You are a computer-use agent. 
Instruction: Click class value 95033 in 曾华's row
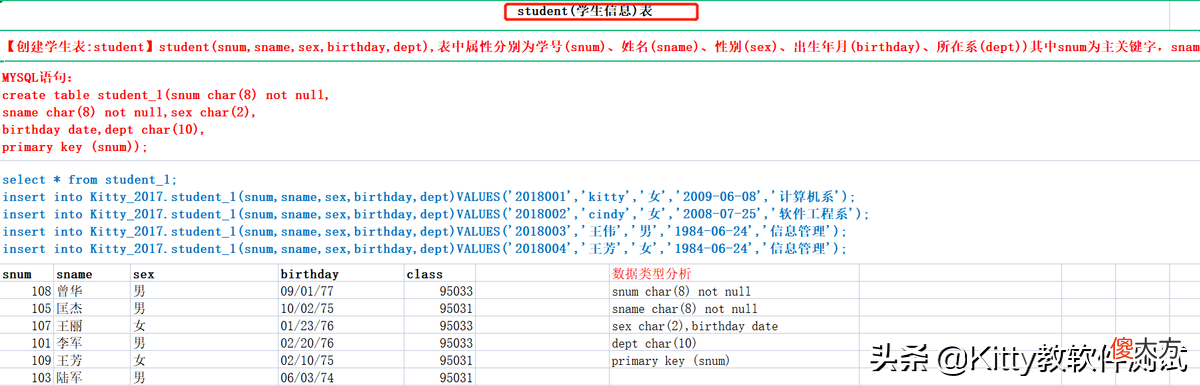click(440, 291)
